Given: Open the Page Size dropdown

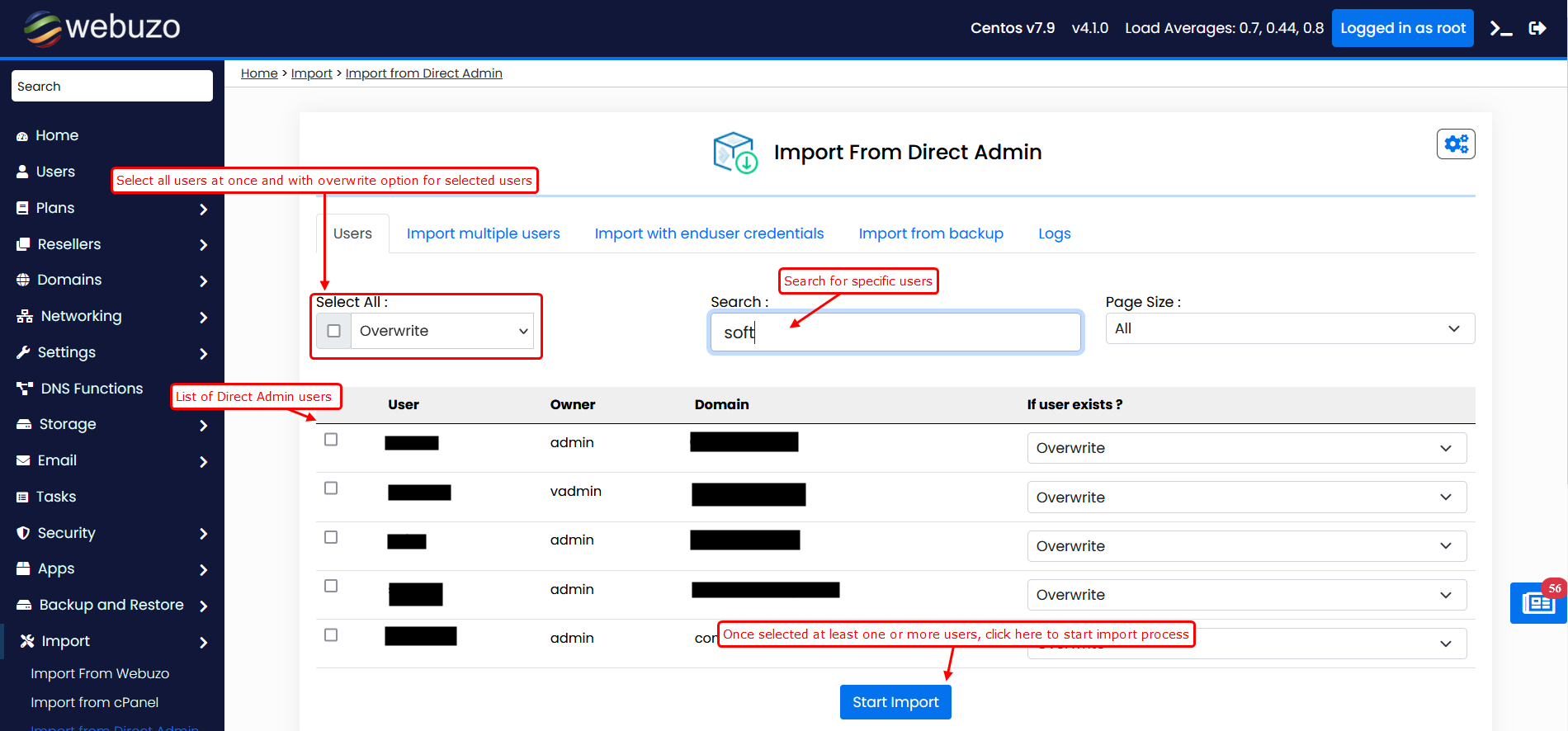Looking at the screenshot, I should [x=1289, y=328].
